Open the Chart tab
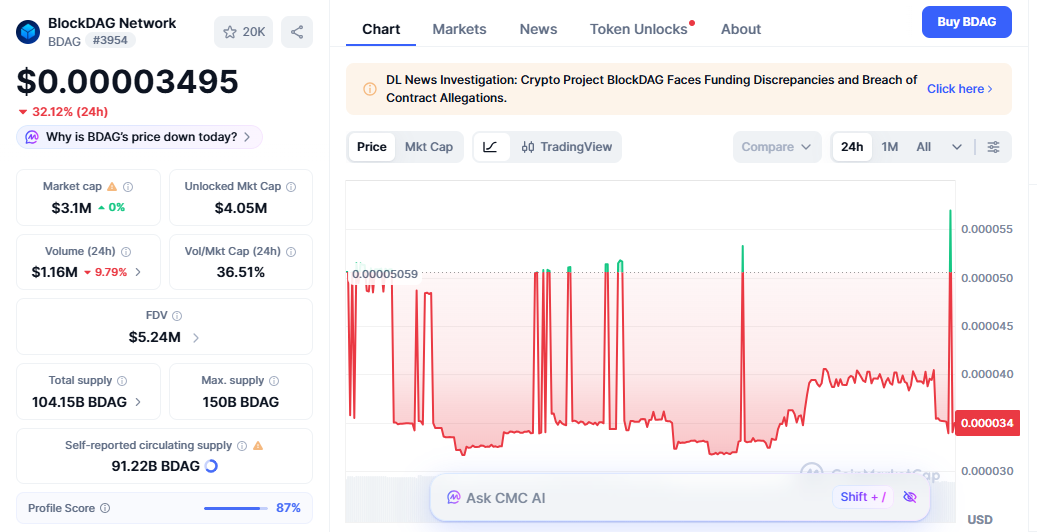1037x532 pixels. pos(381,29)
